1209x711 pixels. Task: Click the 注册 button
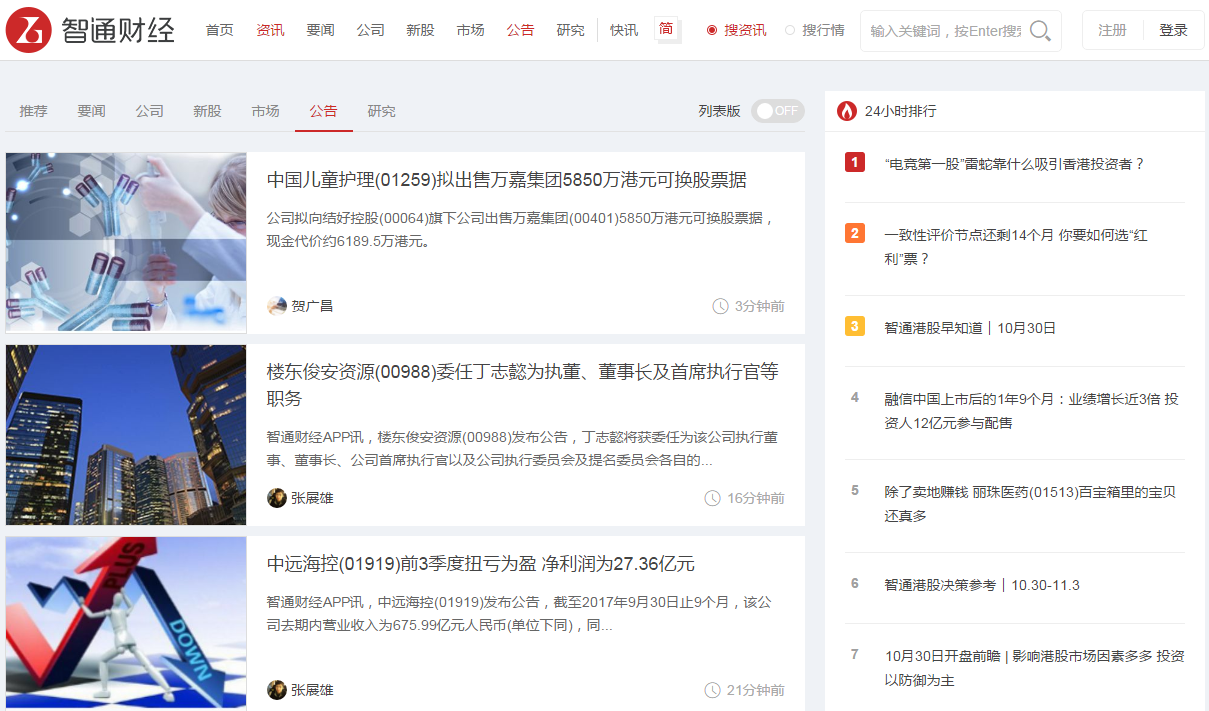click(1112, 30)
